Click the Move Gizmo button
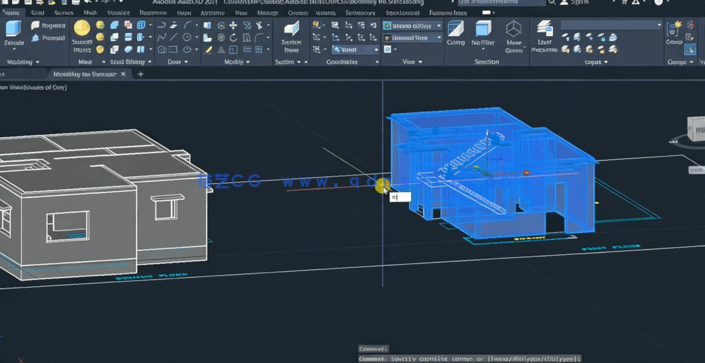705x363 pixels. coord(513,36)
